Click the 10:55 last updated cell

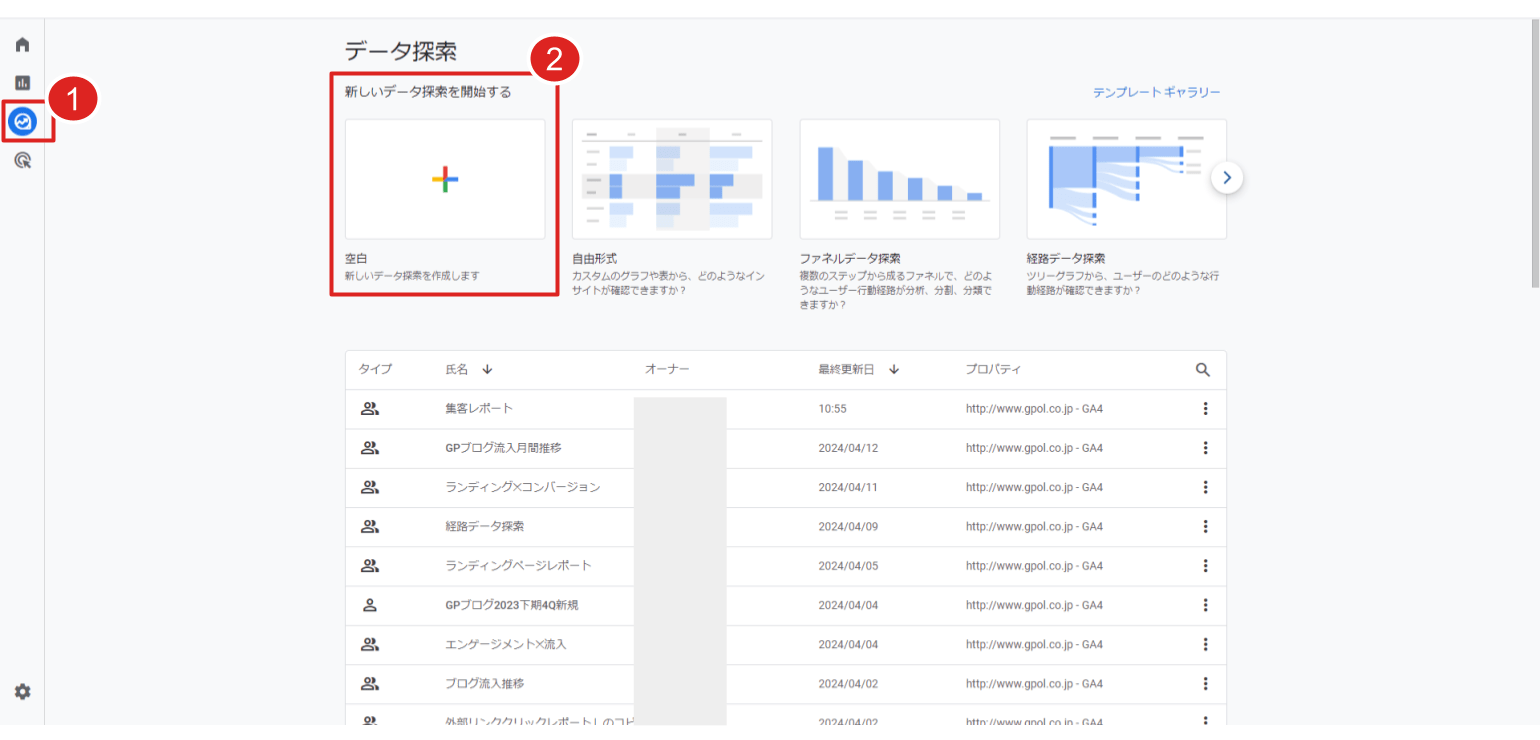pyautogui.click(x=833, y=409)
